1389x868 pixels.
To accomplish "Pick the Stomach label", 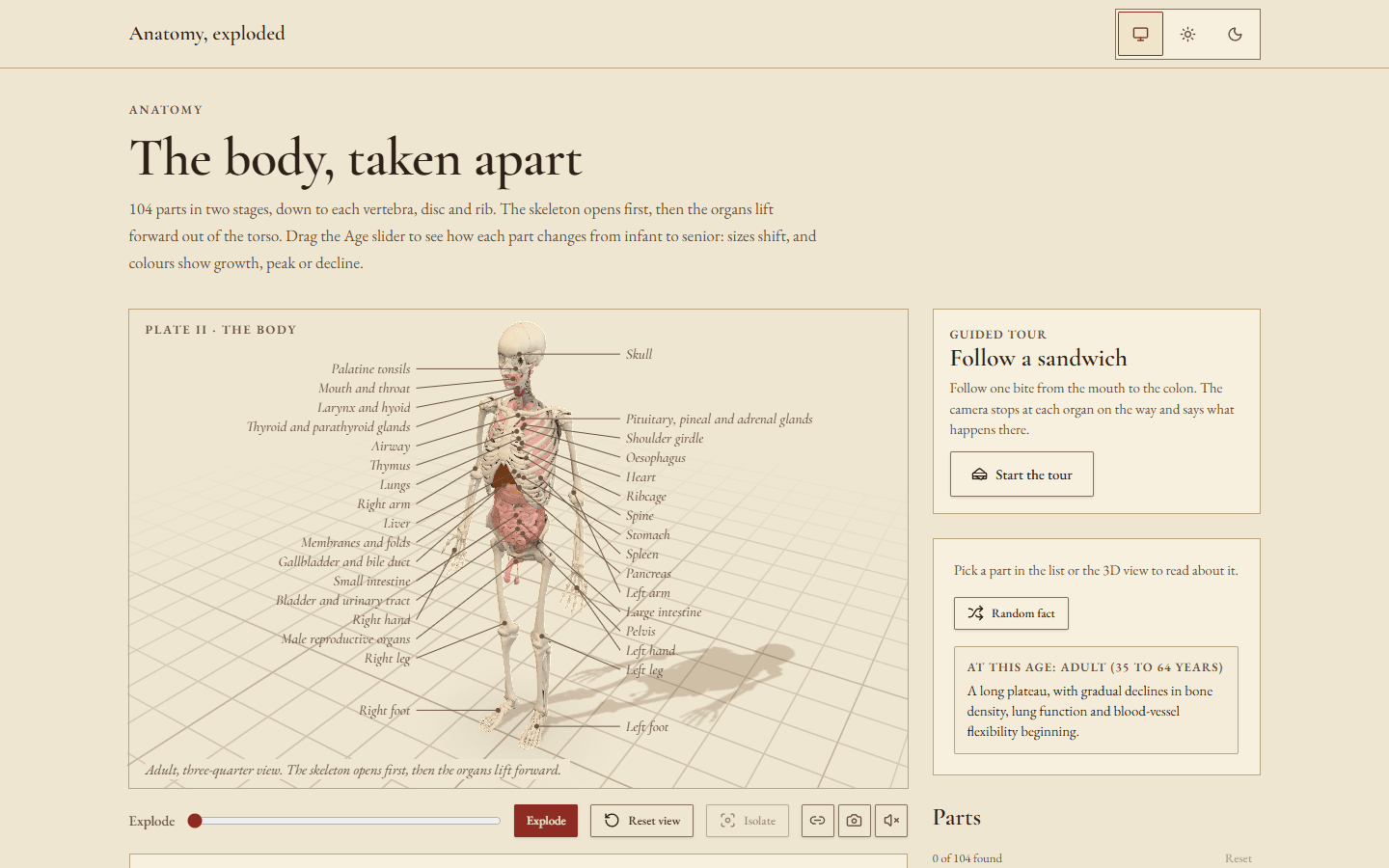I will coord(648,535).
